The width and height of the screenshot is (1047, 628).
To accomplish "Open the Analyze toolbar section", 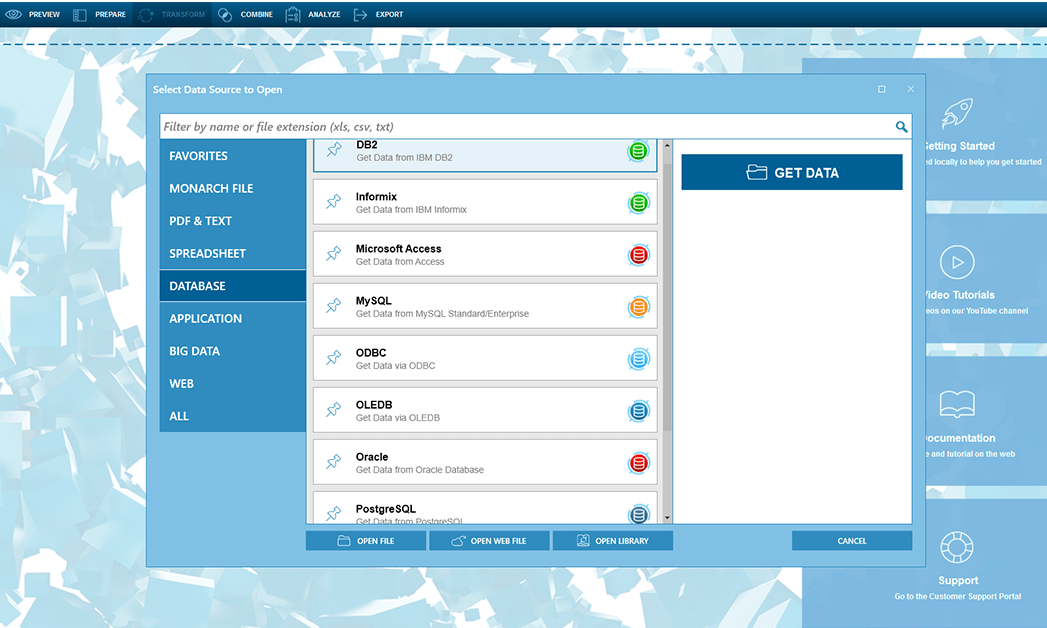I will click(312, 14).
